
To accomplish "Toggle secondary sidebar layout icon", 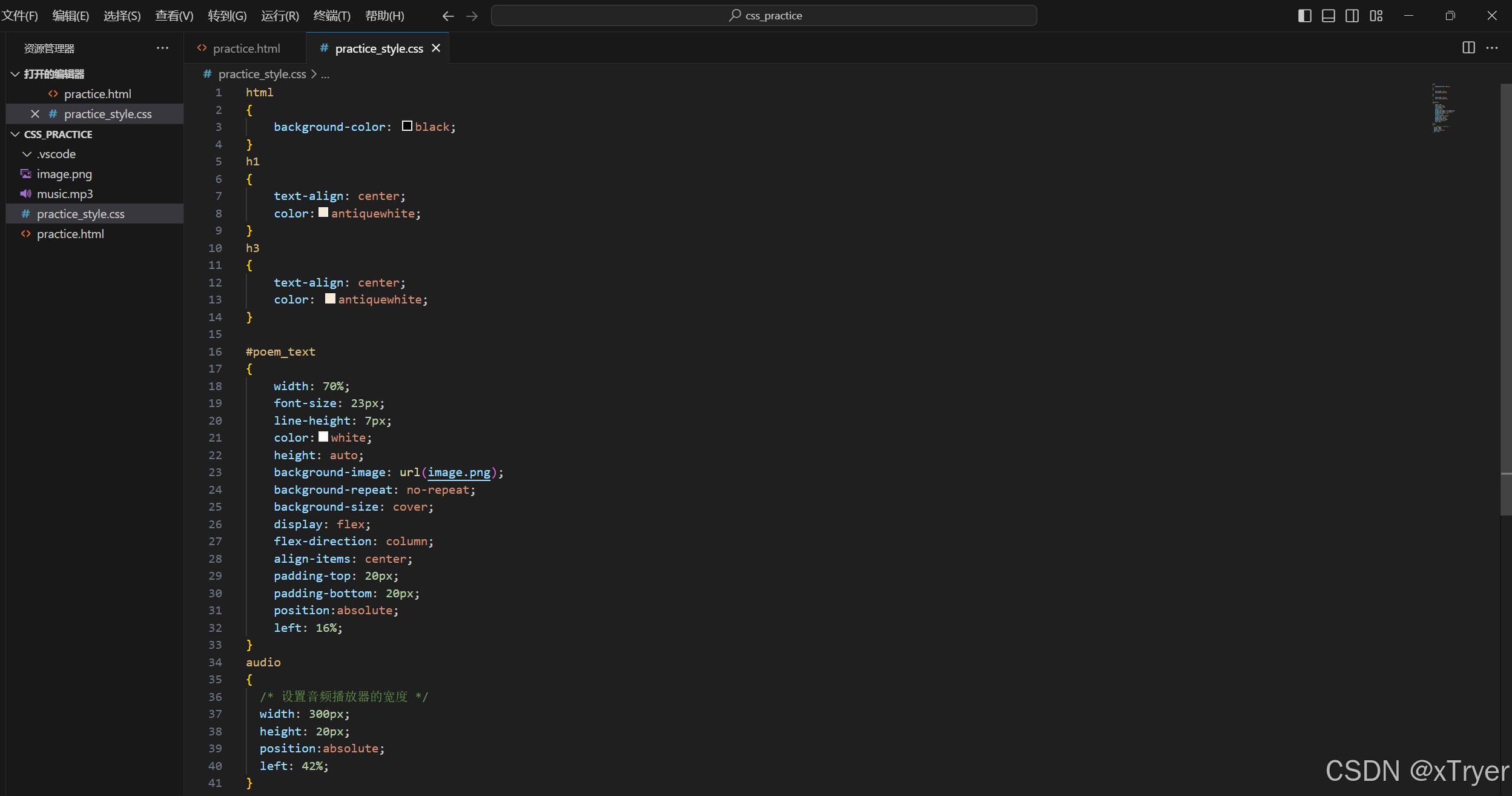I will [1352, 16].
